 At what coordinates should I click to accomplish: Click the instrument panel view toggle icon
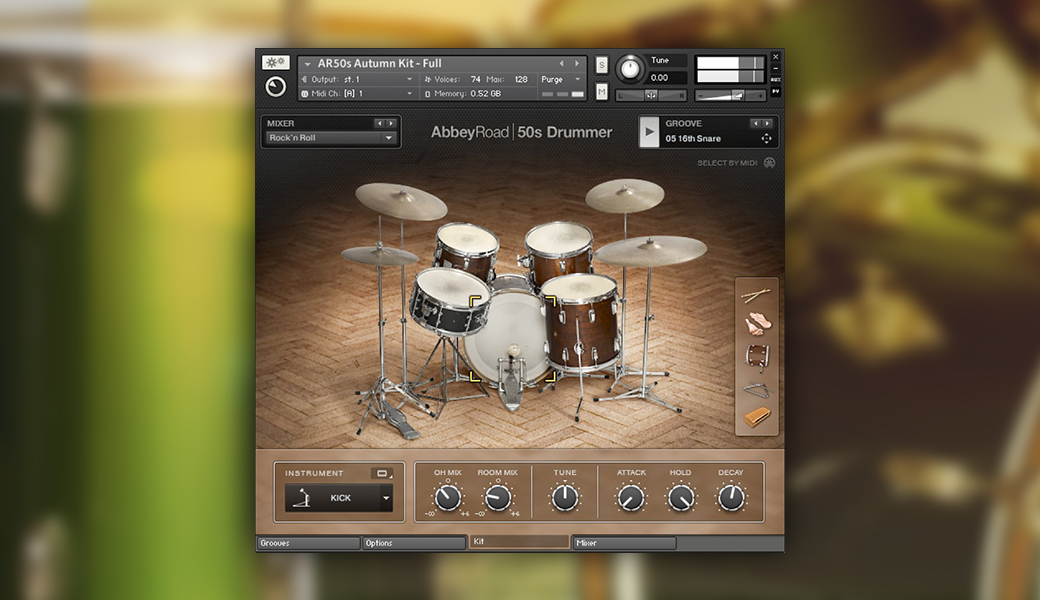point(382,473)
